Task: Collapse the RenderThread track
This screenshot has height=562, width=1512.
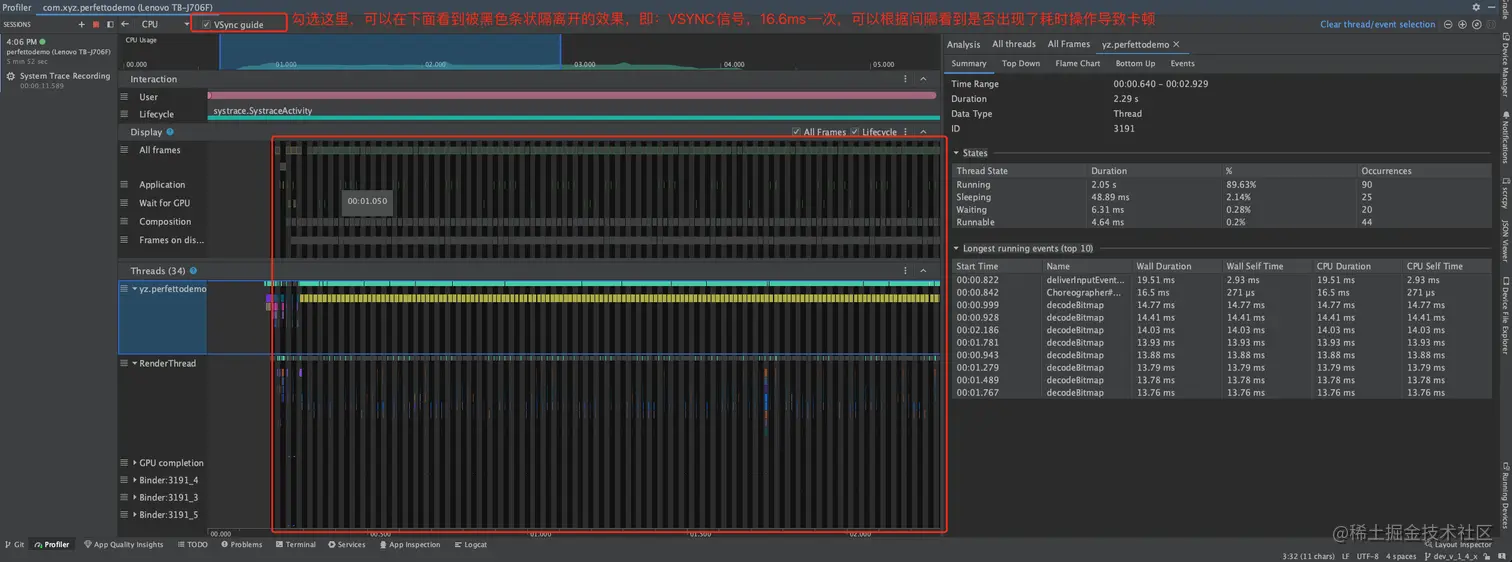Action: tap(135, 363)
